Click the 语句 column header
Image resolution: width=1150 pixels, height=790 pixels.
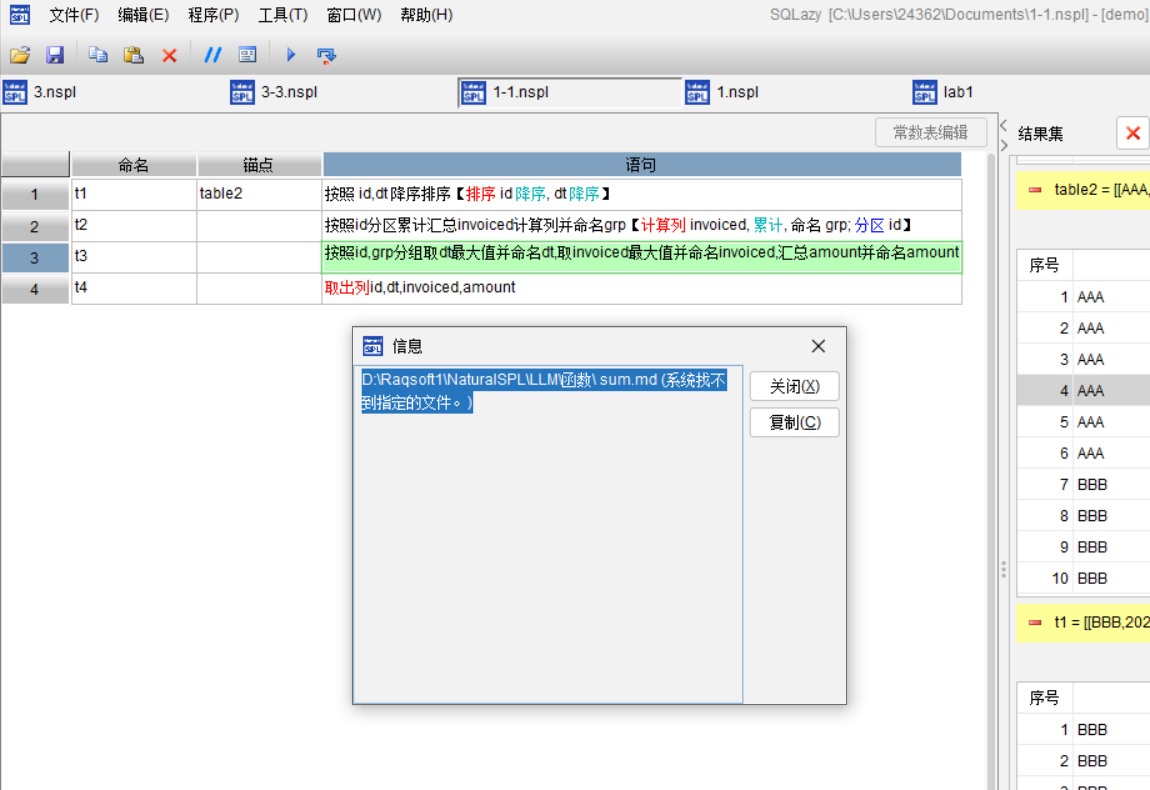pos(642,165)
